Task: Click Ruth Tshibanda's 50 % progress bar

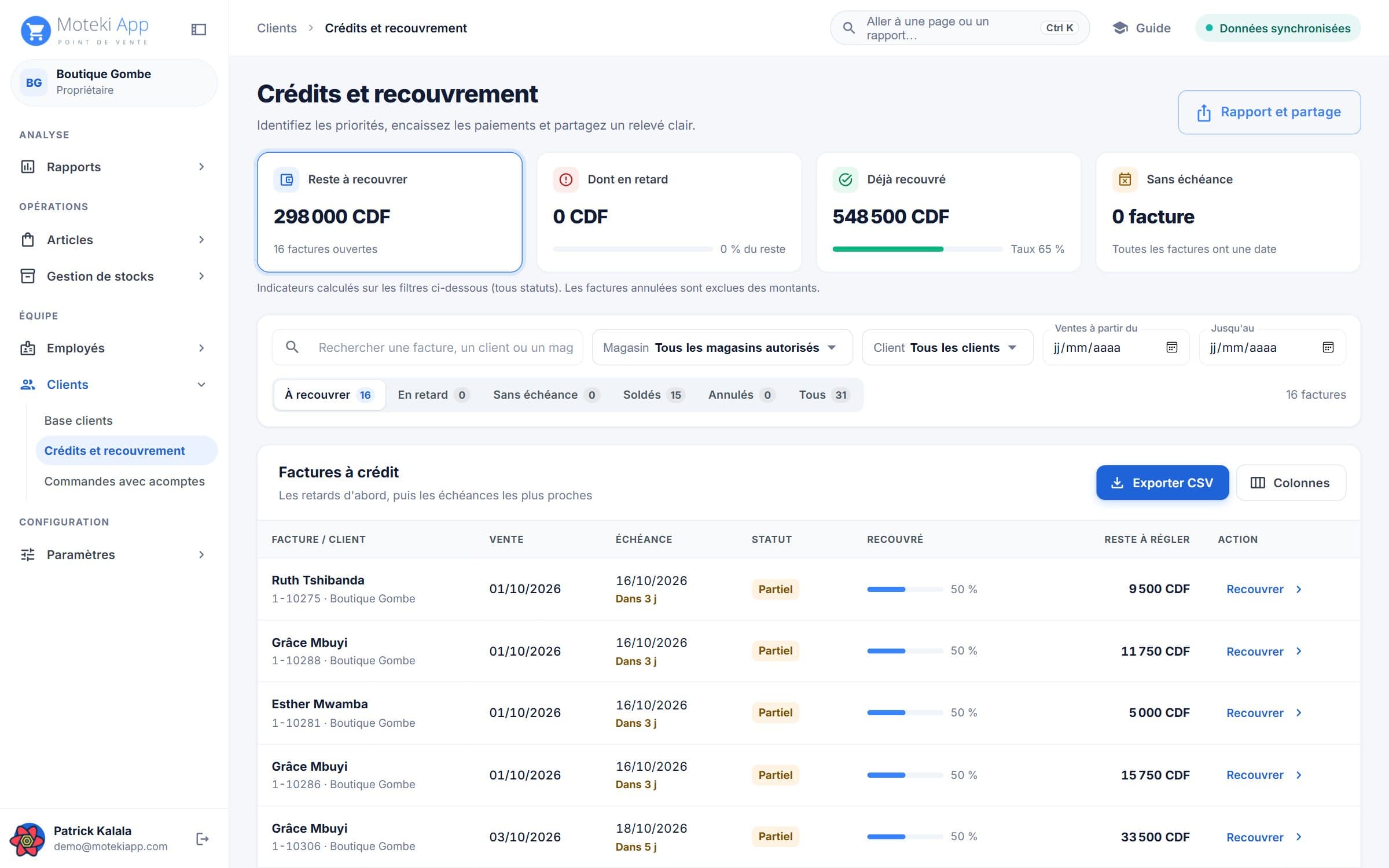Action: tap(905, 589)
